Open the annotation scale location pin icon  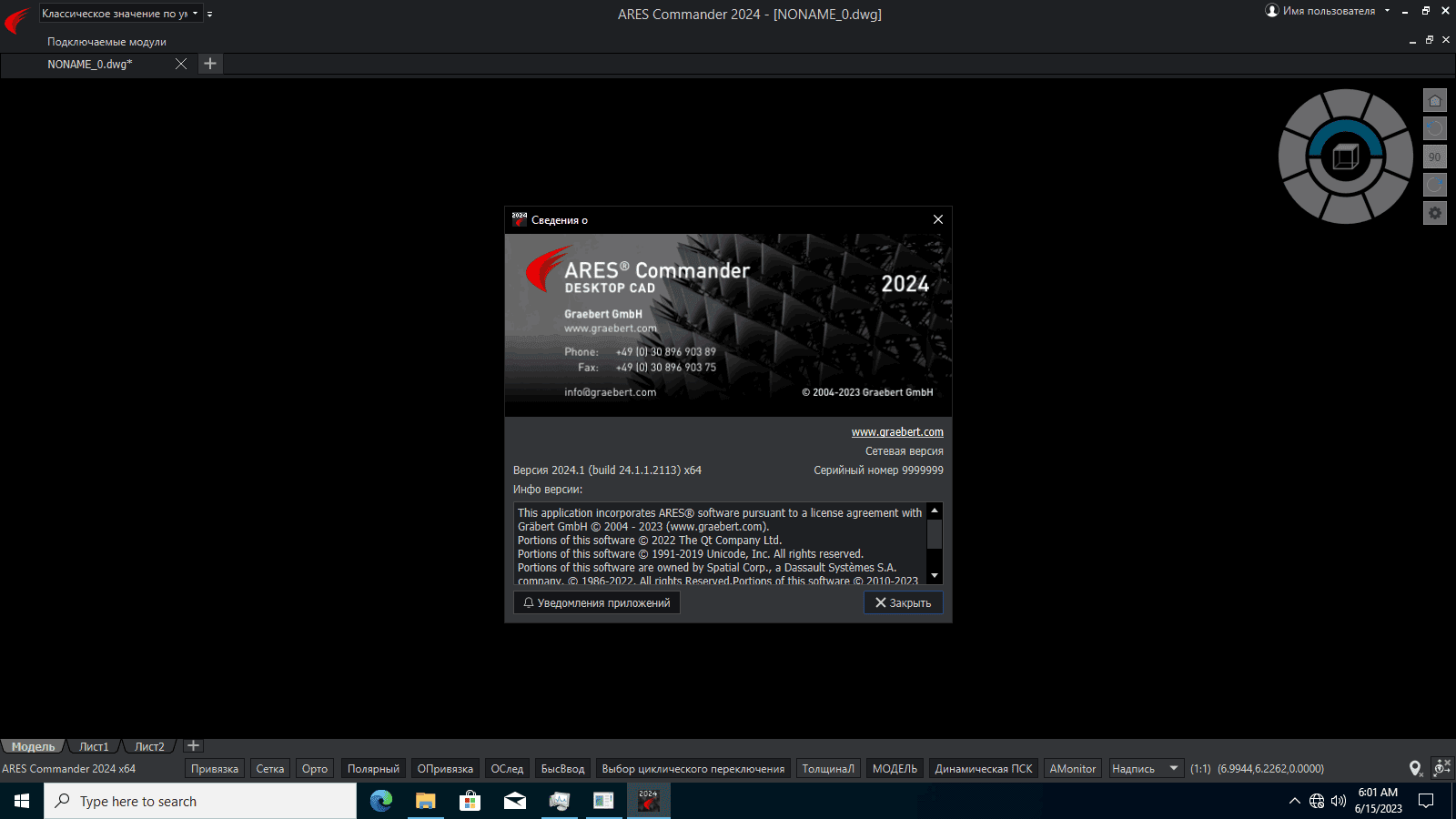tap(1415, 769)
